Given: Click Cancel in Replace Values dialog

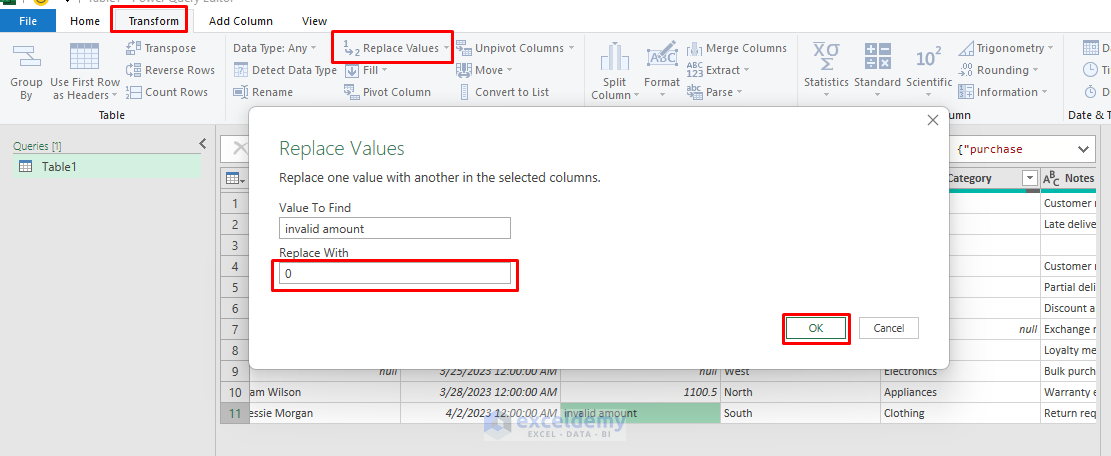Looking at the screenshot, I should tap(889, 329).
